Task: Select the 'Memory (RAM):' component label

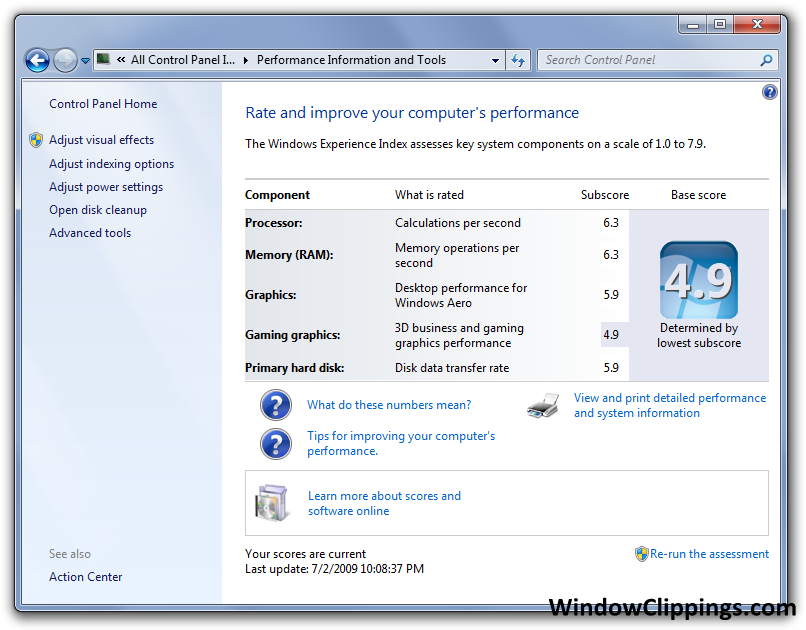Action: tap(289, 255)
